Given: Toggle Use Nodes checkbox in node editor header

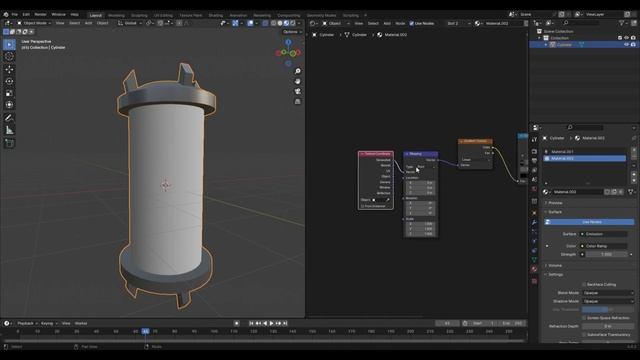Looking at the screenshot, I should [x=411, y=23].
